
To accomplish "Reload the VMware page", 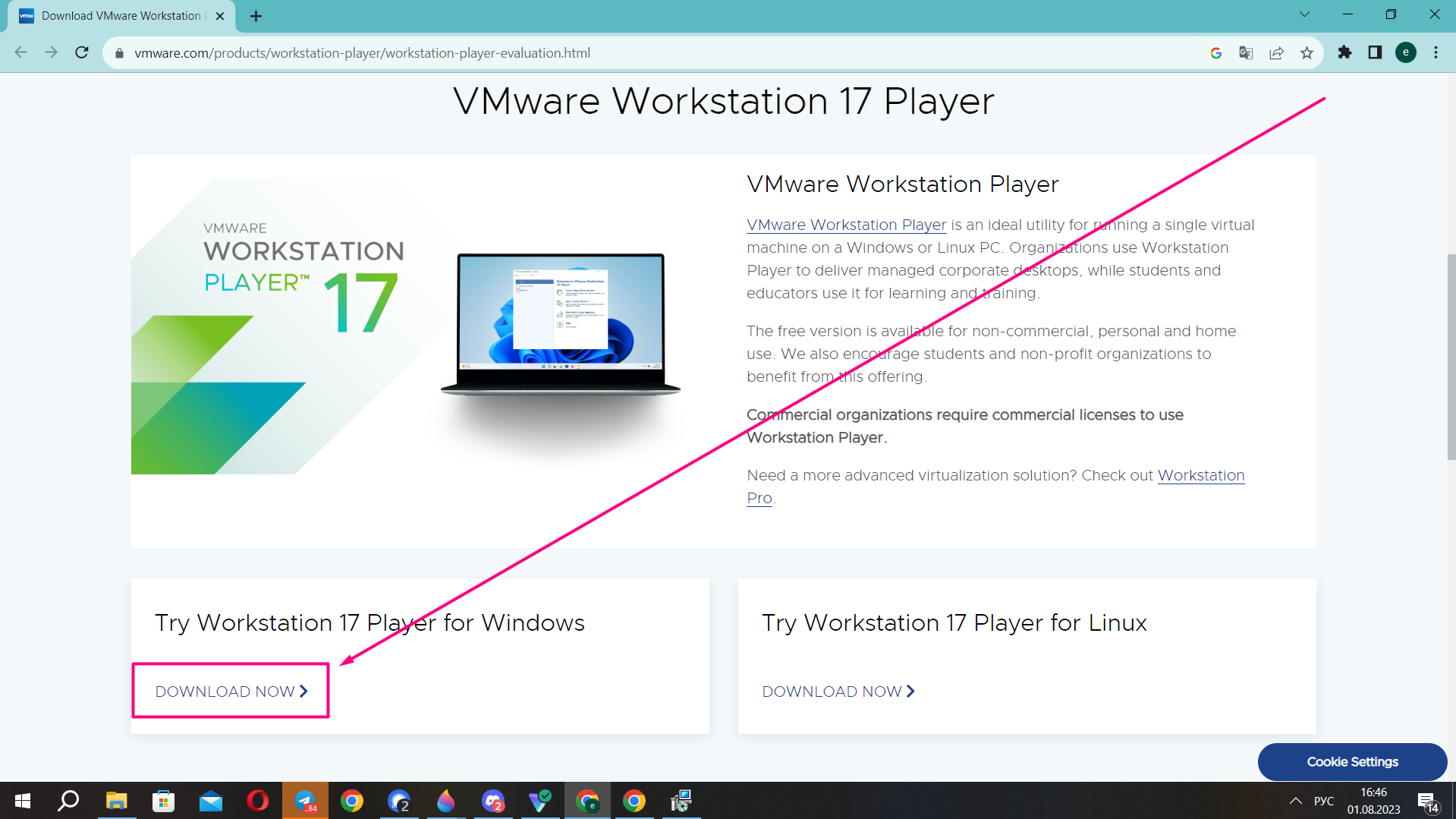I will 82,52.
